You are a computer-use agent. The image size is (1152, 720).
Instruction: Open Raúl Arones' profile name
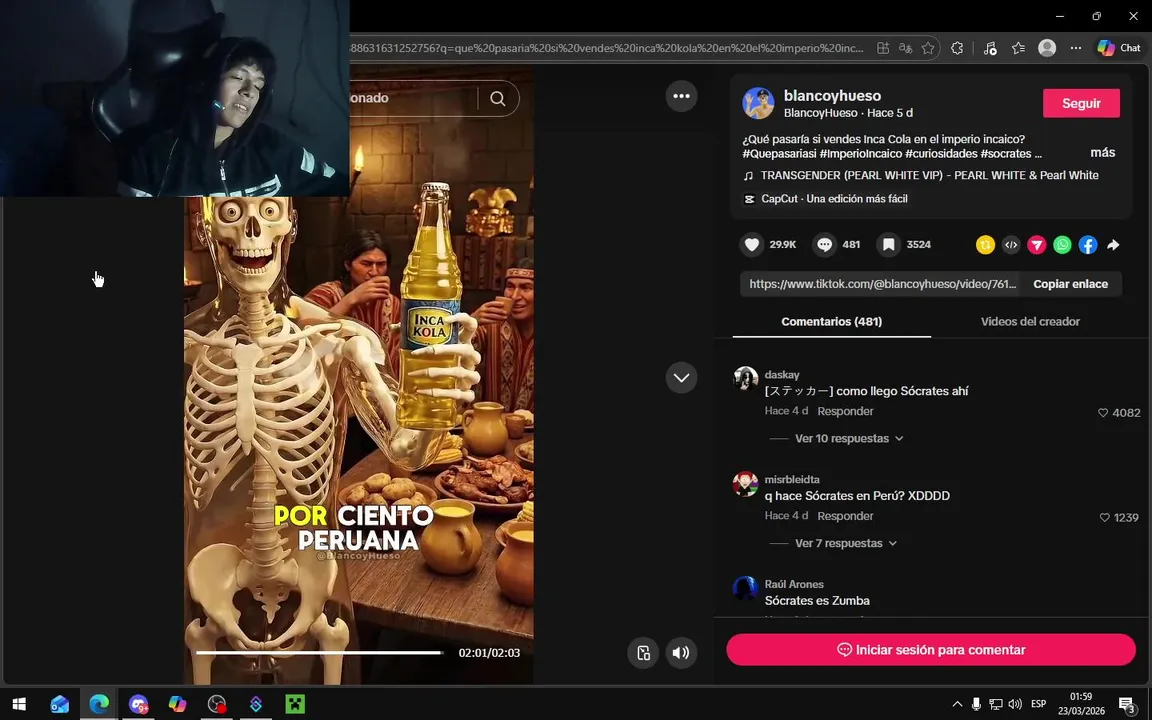(793, 585)
